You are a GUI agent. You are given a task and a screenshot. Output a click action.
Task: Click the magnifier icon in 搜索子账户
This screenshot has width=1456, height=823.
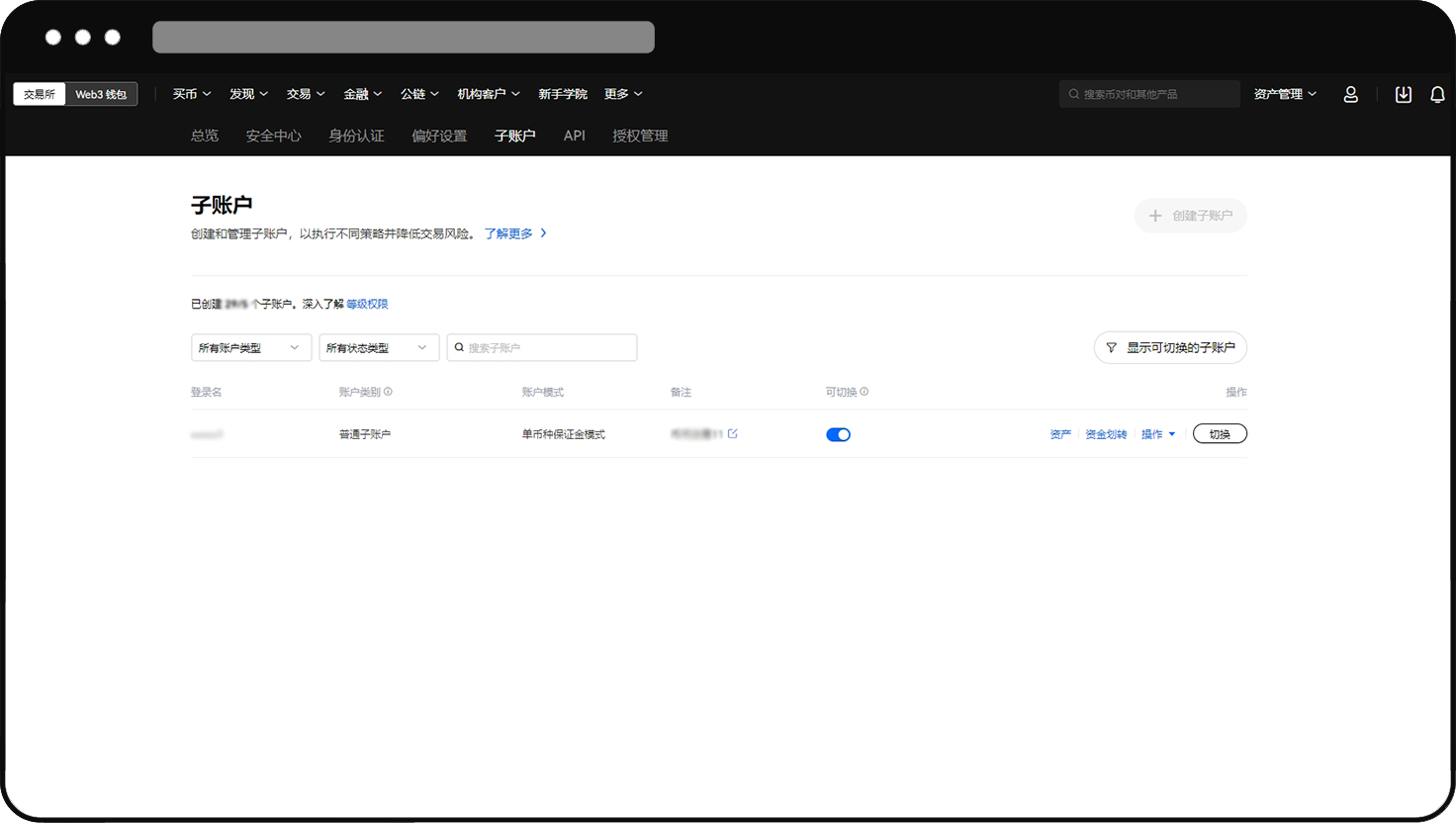459,347
